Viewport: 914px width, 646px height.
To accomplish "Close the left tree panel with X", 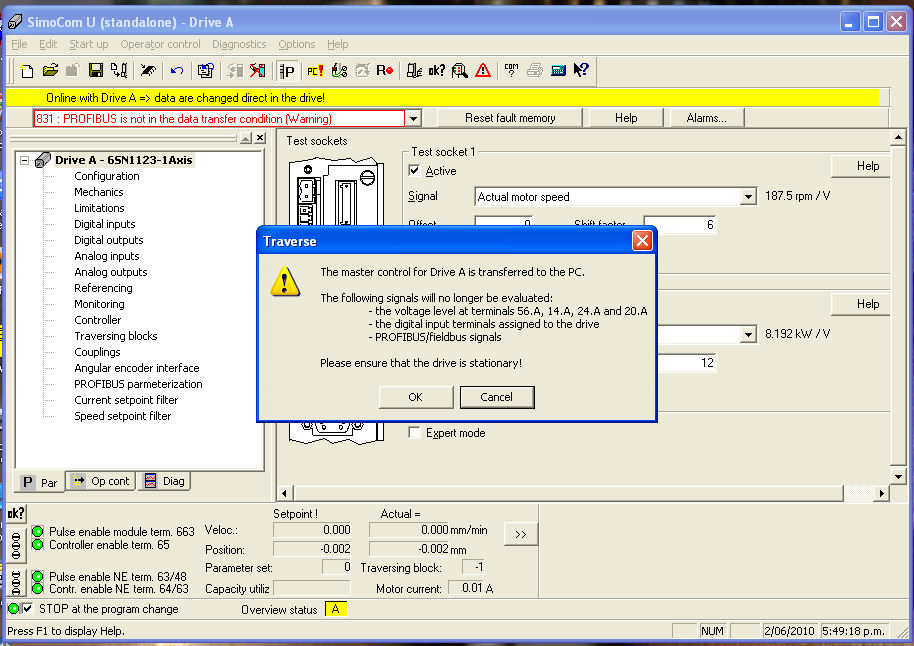I will pos(260,138).
